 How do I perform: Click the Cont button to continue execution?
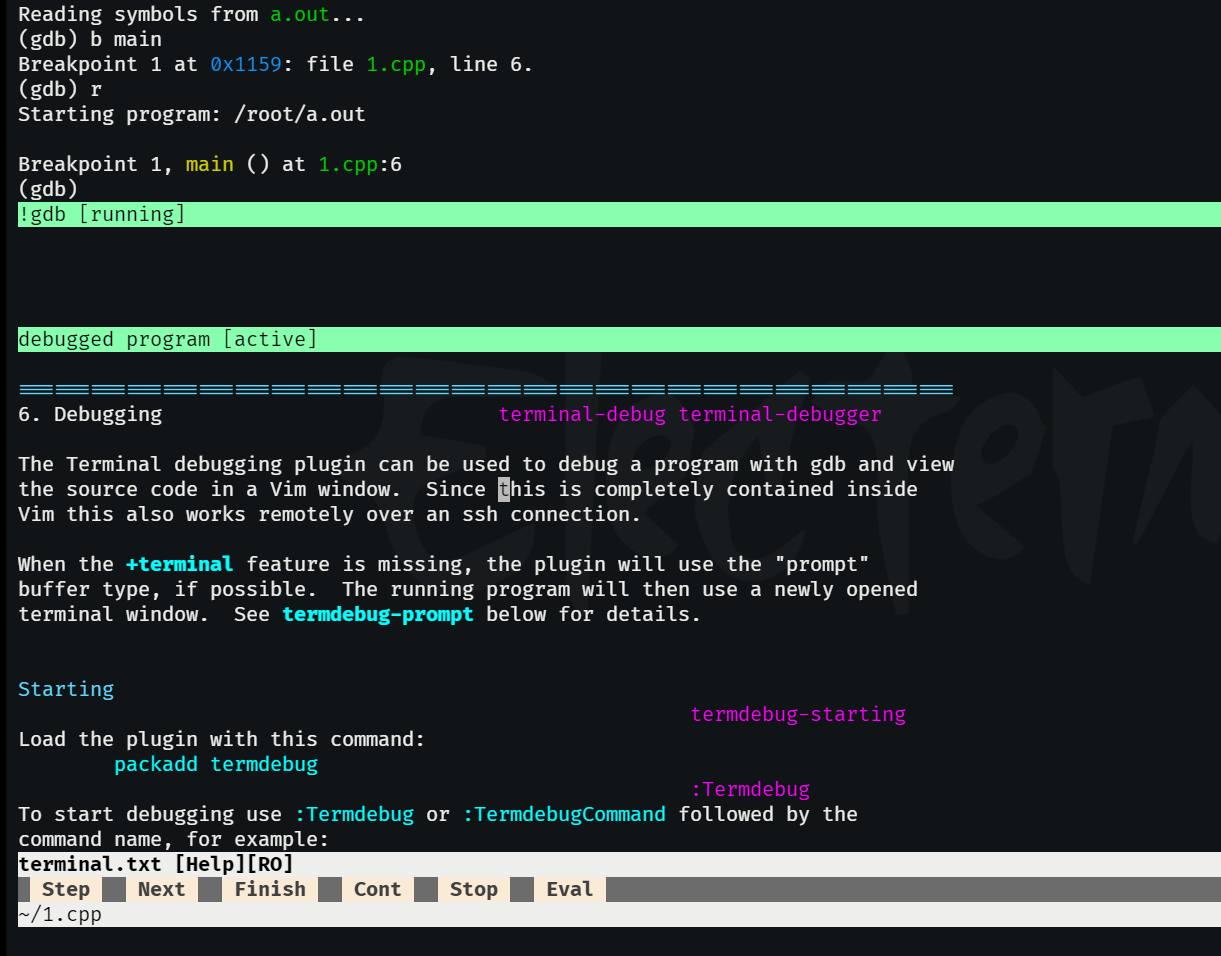click(x=377, y=889)
